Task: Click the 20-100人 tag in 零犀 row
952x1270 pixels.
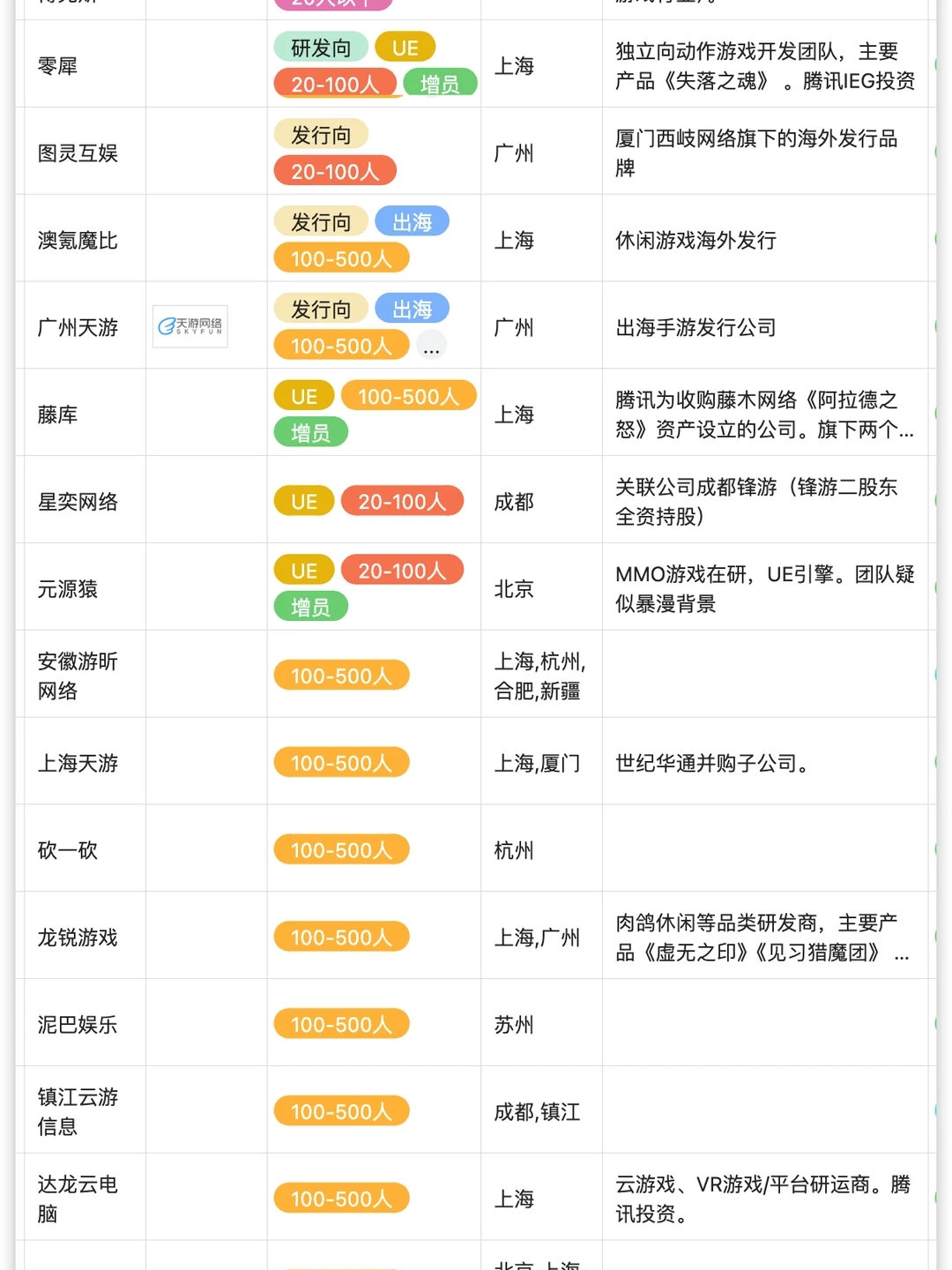Action: [335, 83]
